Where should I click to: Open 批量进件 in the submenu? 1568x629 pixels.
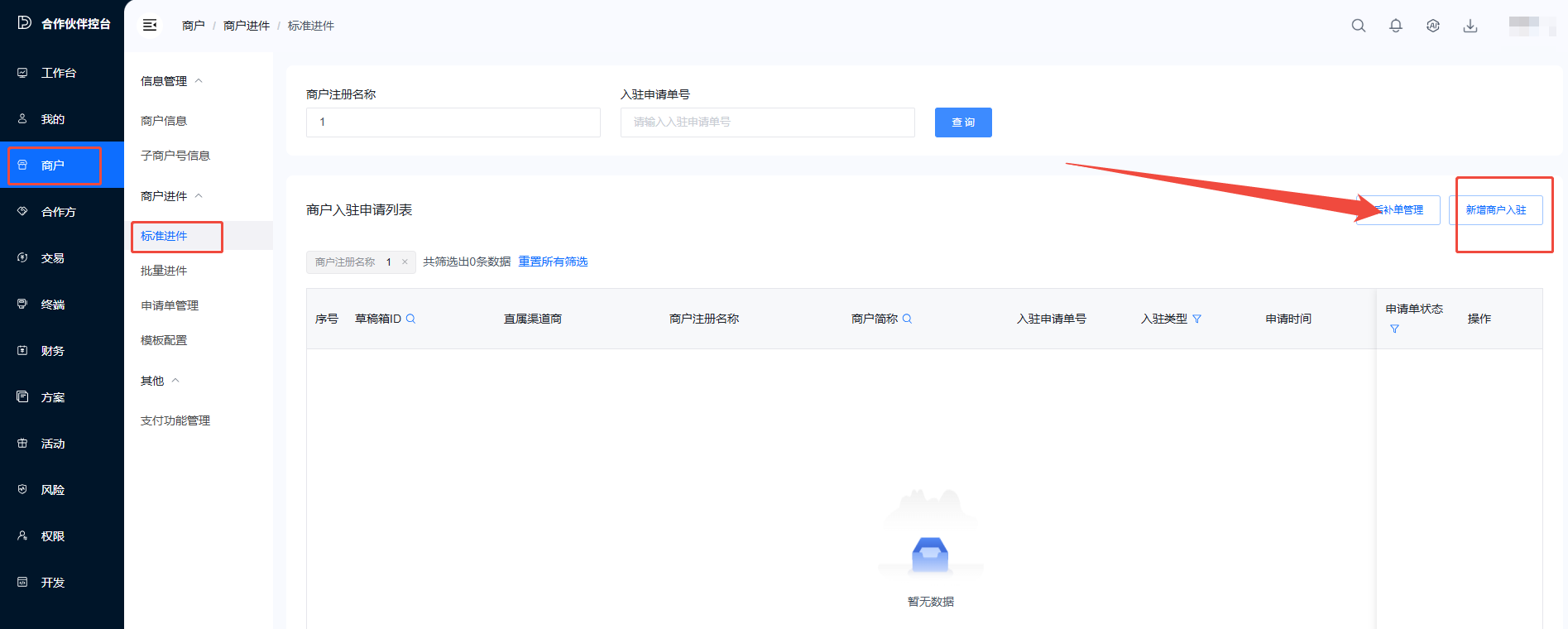[x=164, y=271]
